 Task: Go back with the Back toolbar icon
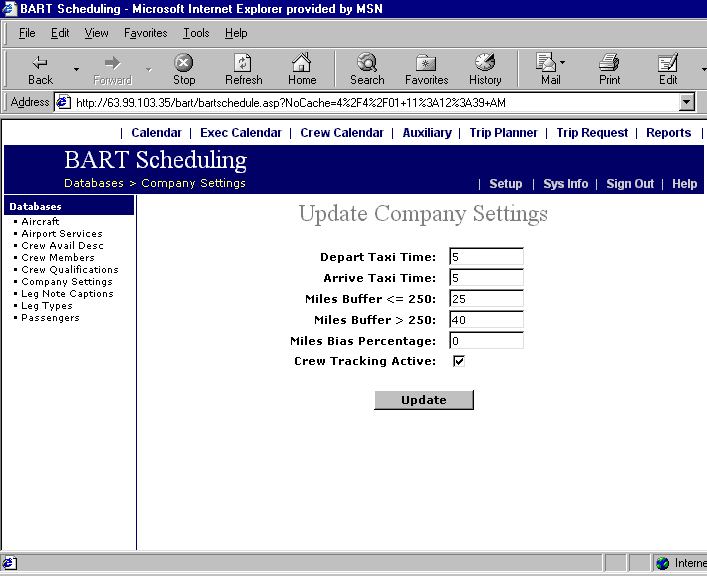[40, 69]
